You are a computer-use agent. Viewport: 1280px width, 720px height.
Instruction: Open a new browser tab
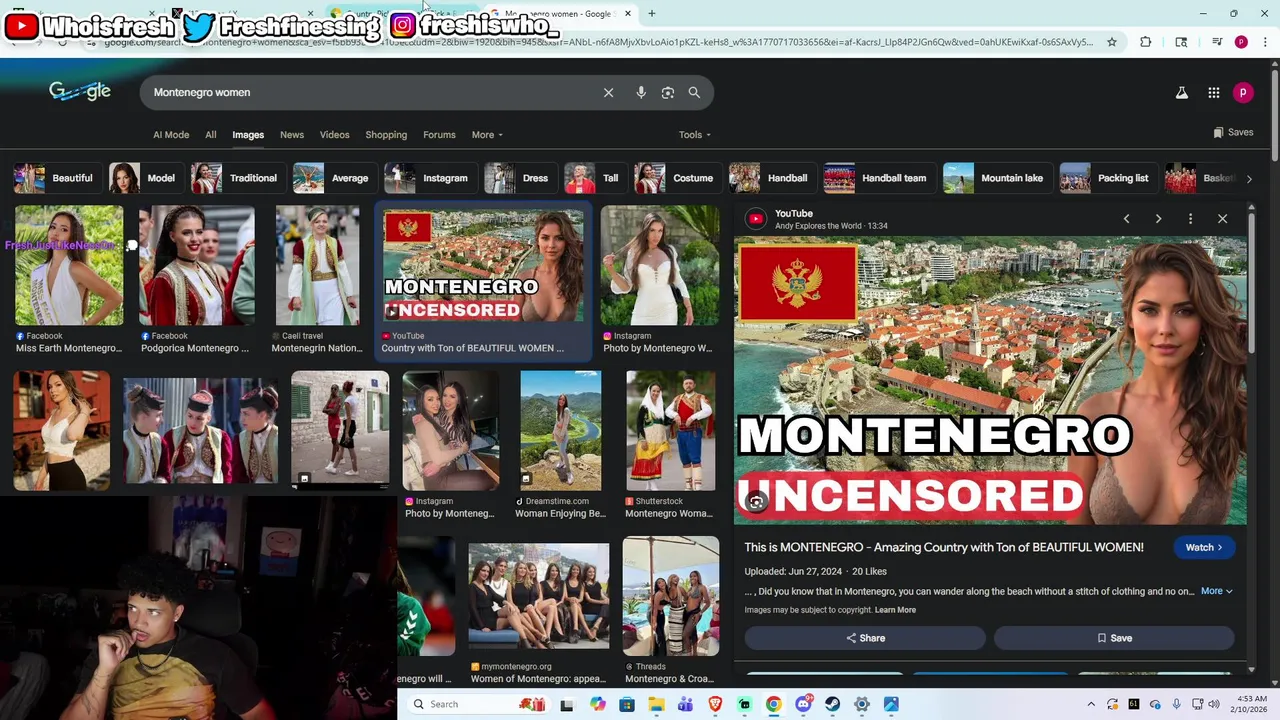point(652,14)
